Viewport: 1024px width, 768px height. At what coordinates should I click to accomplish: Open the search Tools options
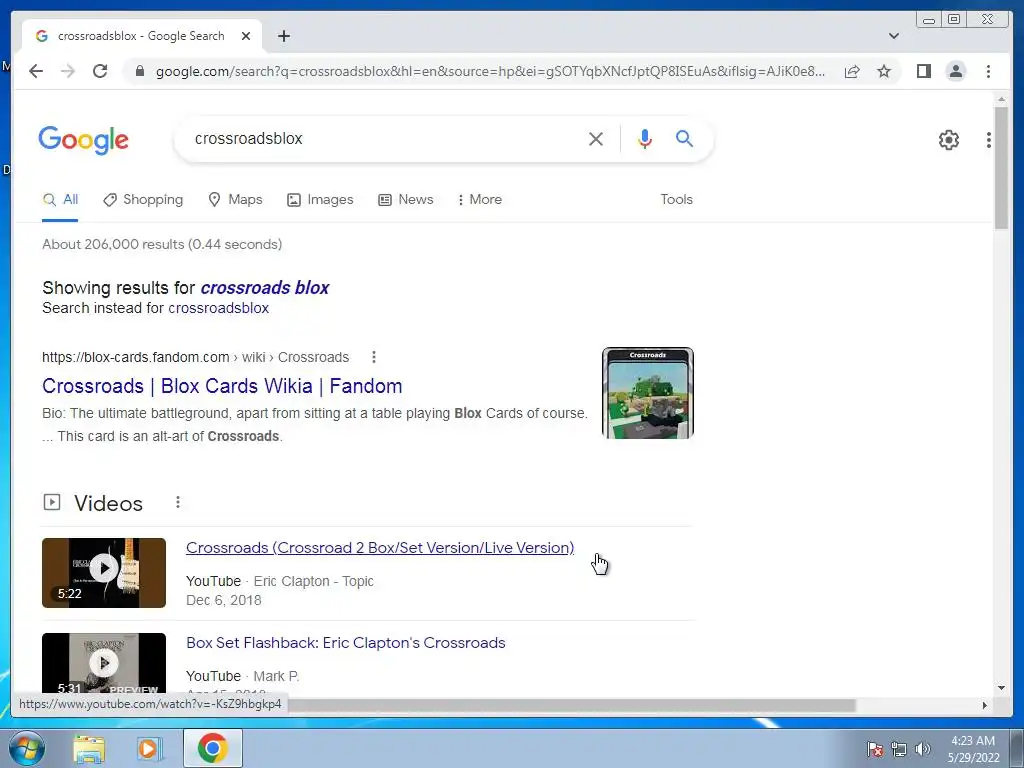pyautogui.click(x=676, y=199)
